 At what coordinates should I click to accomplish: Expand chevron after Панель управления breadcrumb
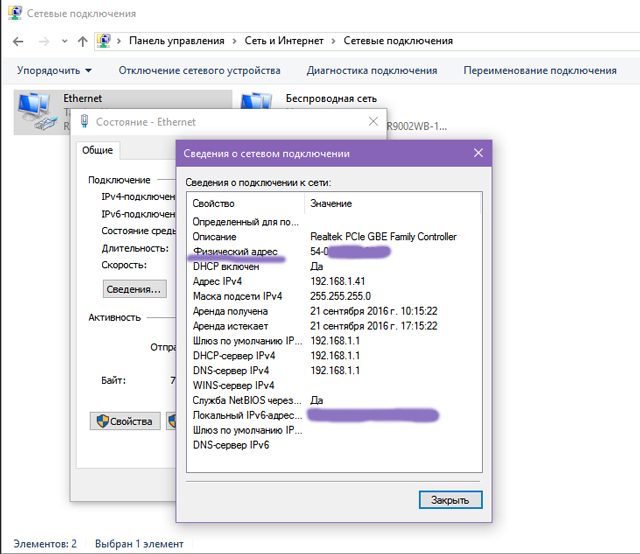(234, 41)
